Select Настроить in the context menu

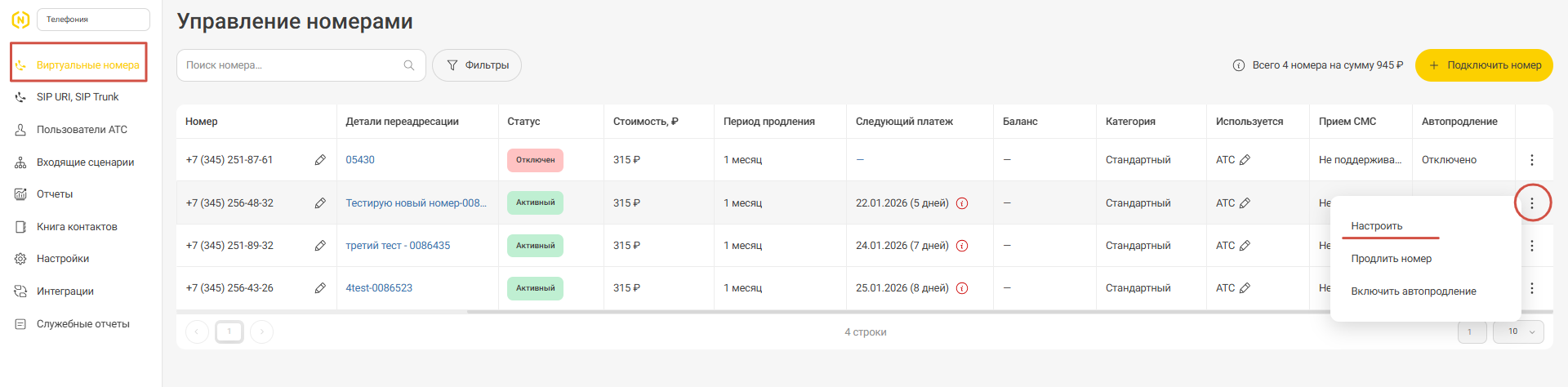click(1376, 226)
